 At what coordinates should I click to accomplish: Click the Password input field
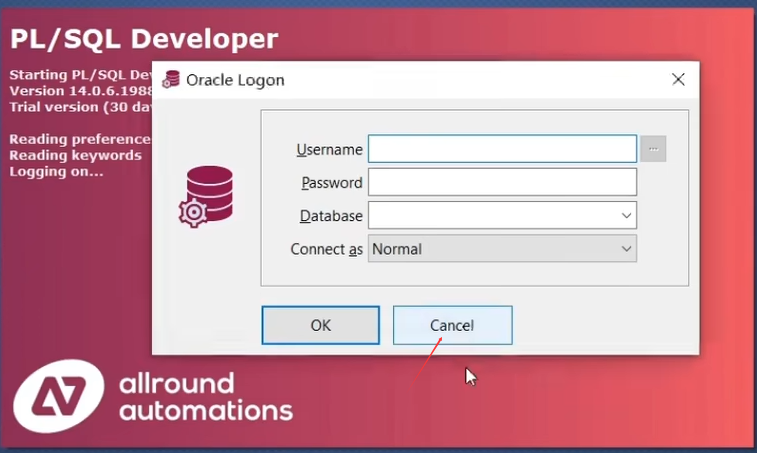tap(502, 182)
